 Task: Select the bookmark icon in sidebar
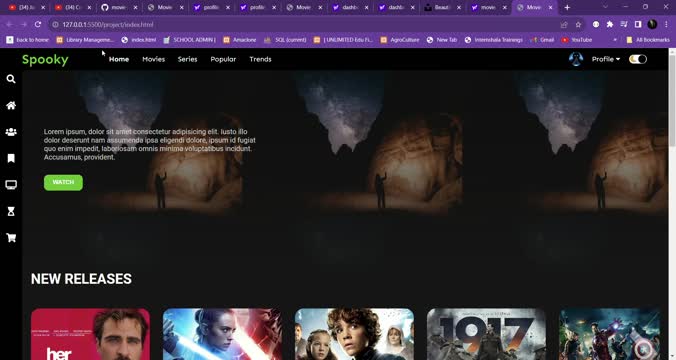tap(11, 158)
